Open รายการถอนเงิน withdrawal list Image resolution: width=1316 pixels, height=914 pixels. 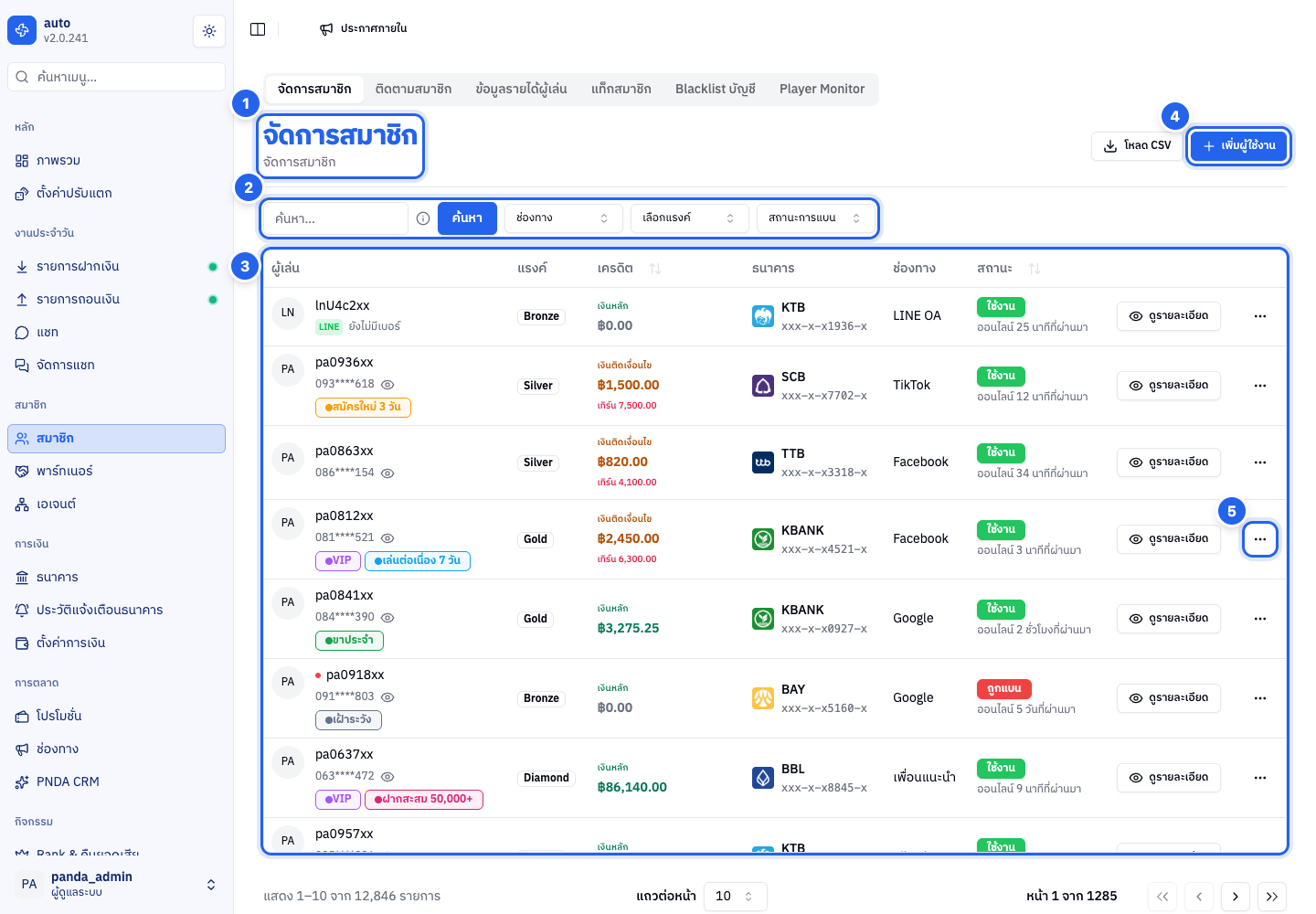(116, 300)
